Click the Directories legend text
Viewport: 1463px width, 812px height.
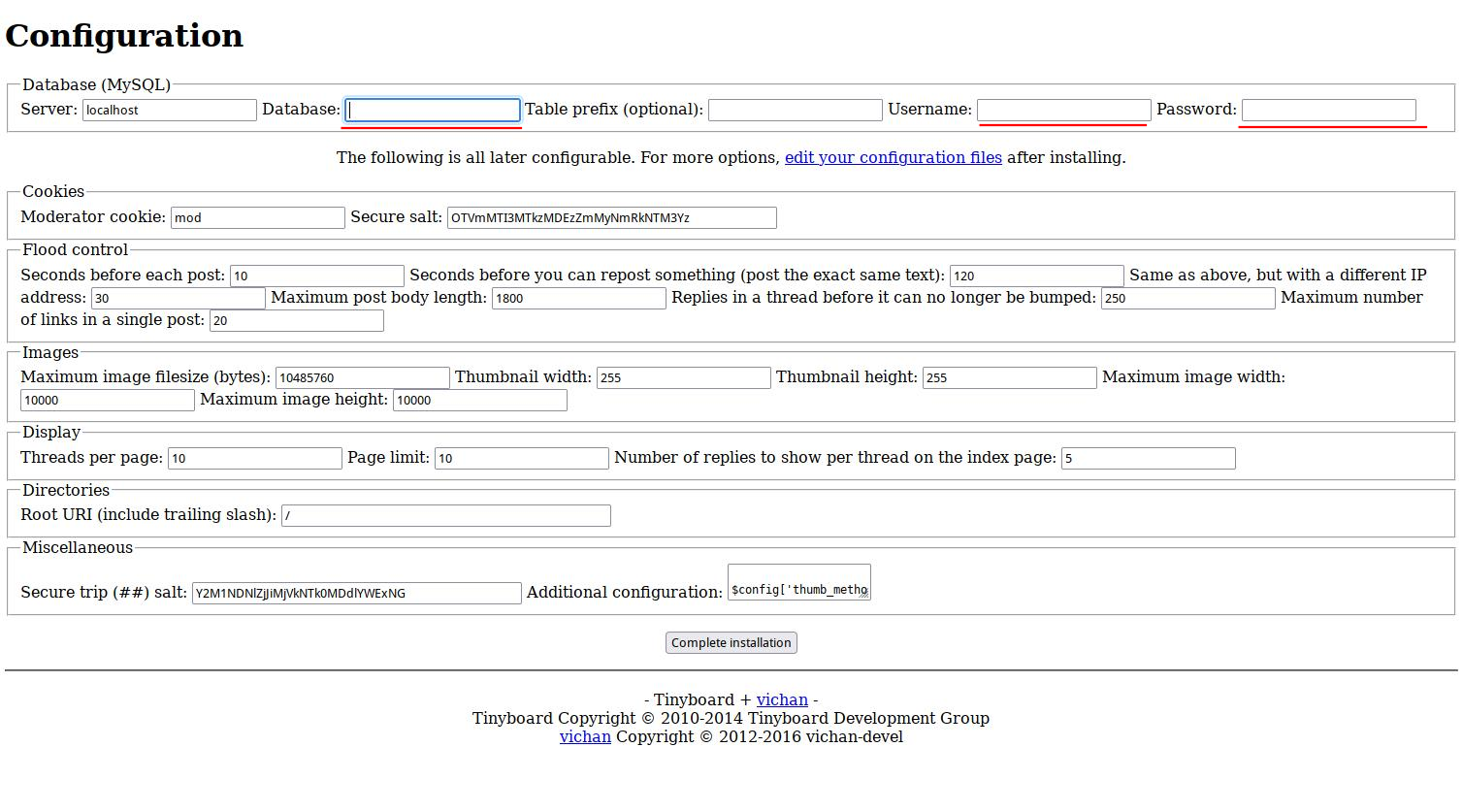pos(66,490)
